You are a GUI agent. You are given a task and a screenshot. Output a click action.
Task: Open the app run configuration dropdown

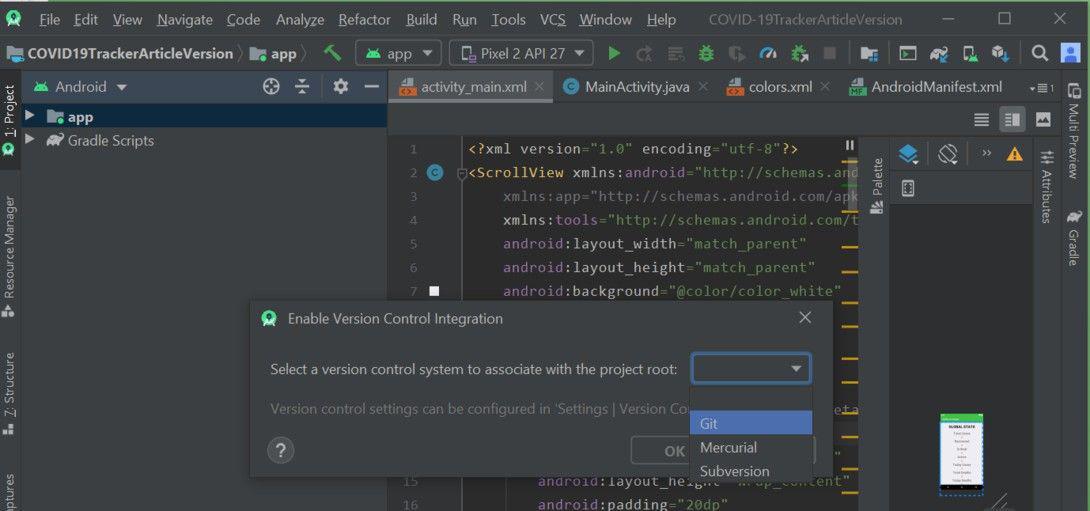[398, 54]
